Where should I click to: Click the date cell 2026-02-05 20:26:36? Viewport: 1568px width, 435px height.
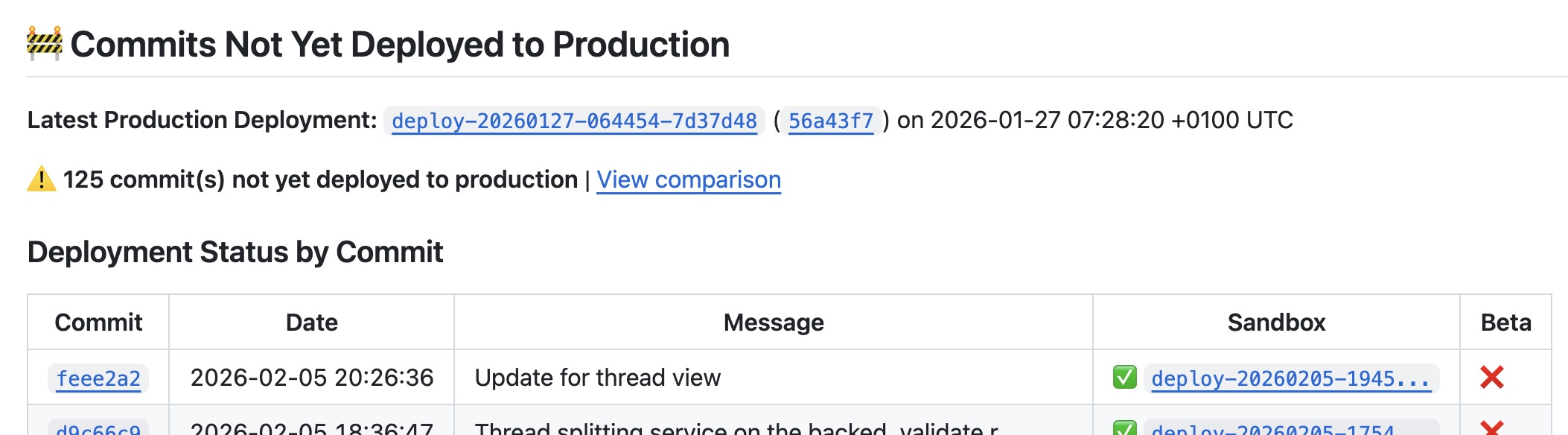[x=312, y=378]
